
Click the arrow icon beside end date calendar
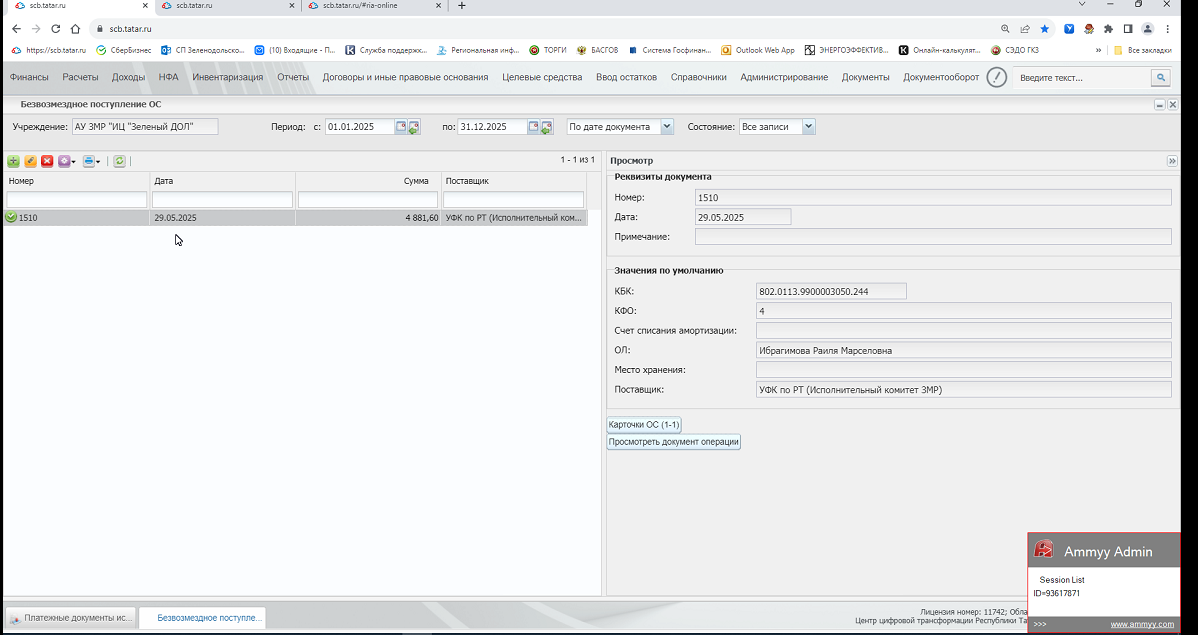pos(546,127)
